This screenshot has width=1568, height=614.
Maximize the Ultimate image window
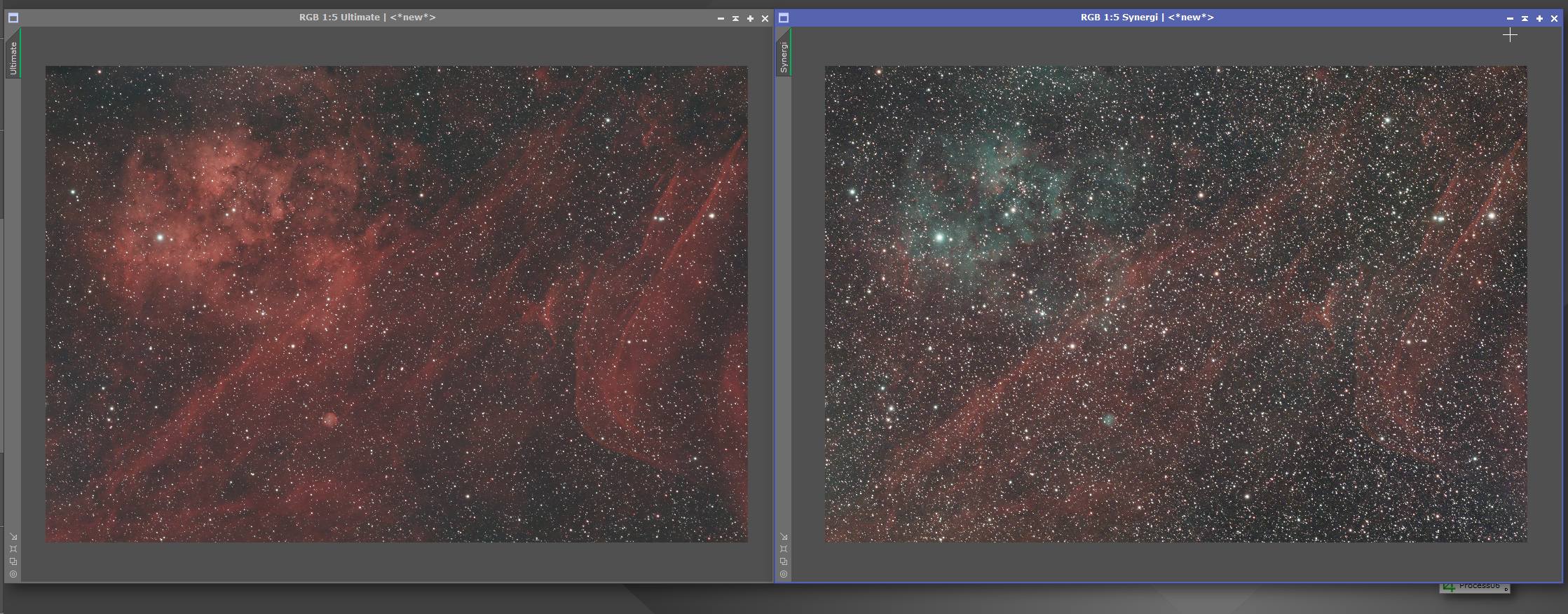point(750,18)
